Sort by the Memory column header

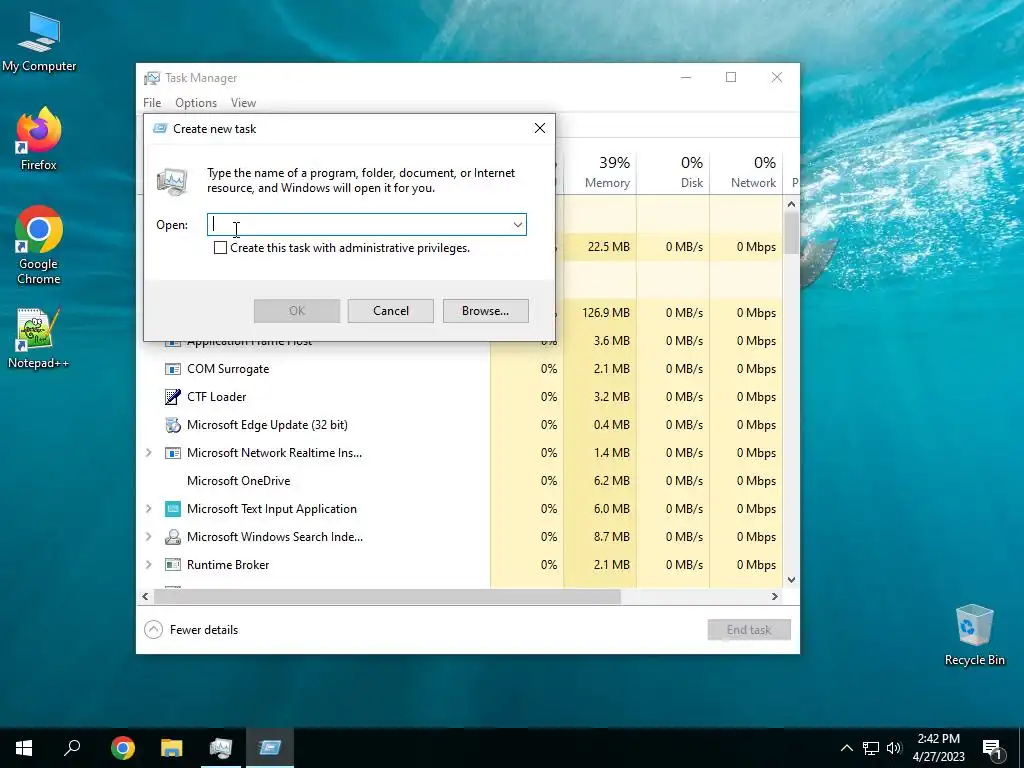coord(600,172)
